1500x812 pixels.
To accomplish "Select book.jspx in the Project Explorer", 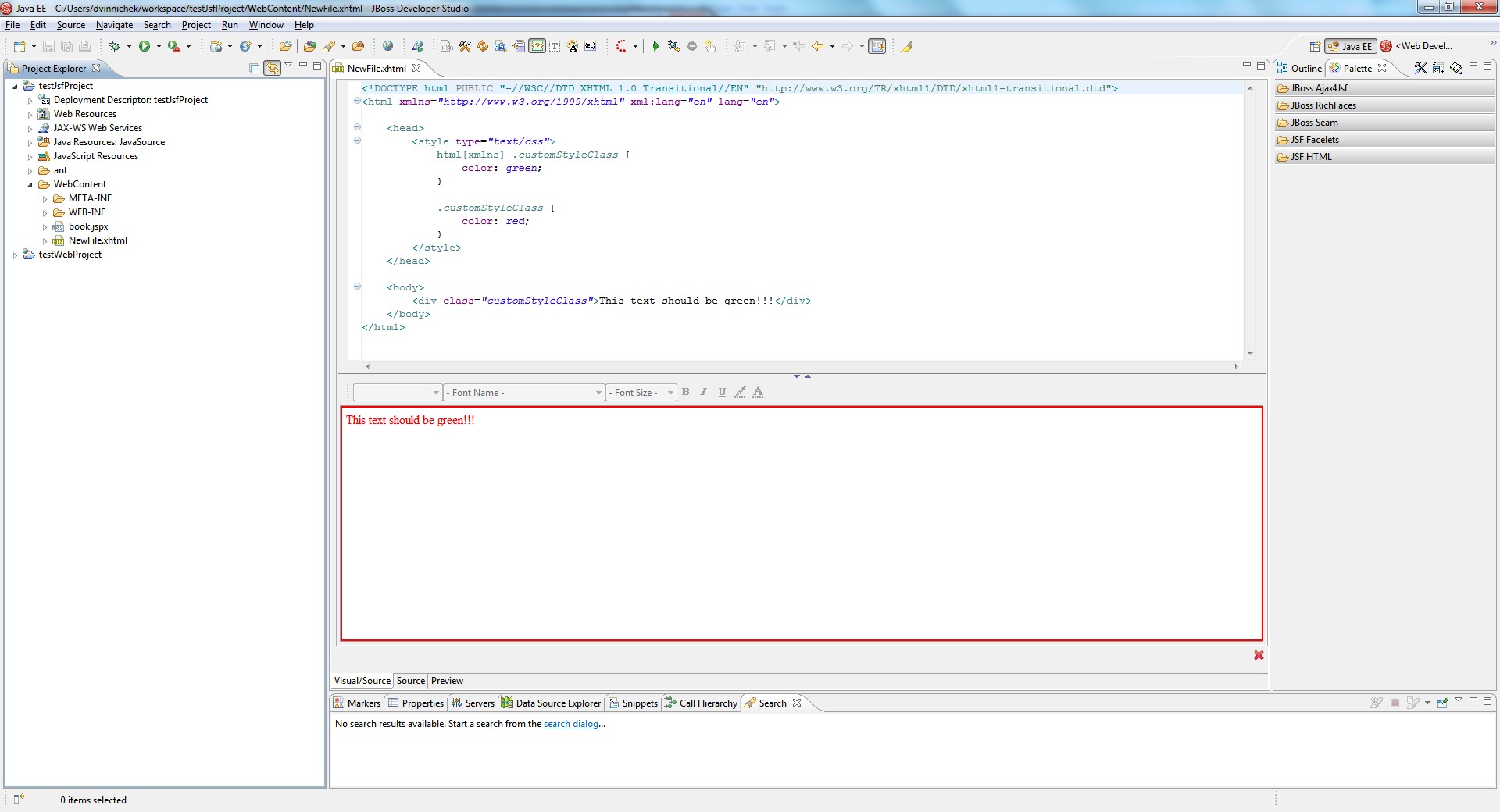I will (88, 226).
